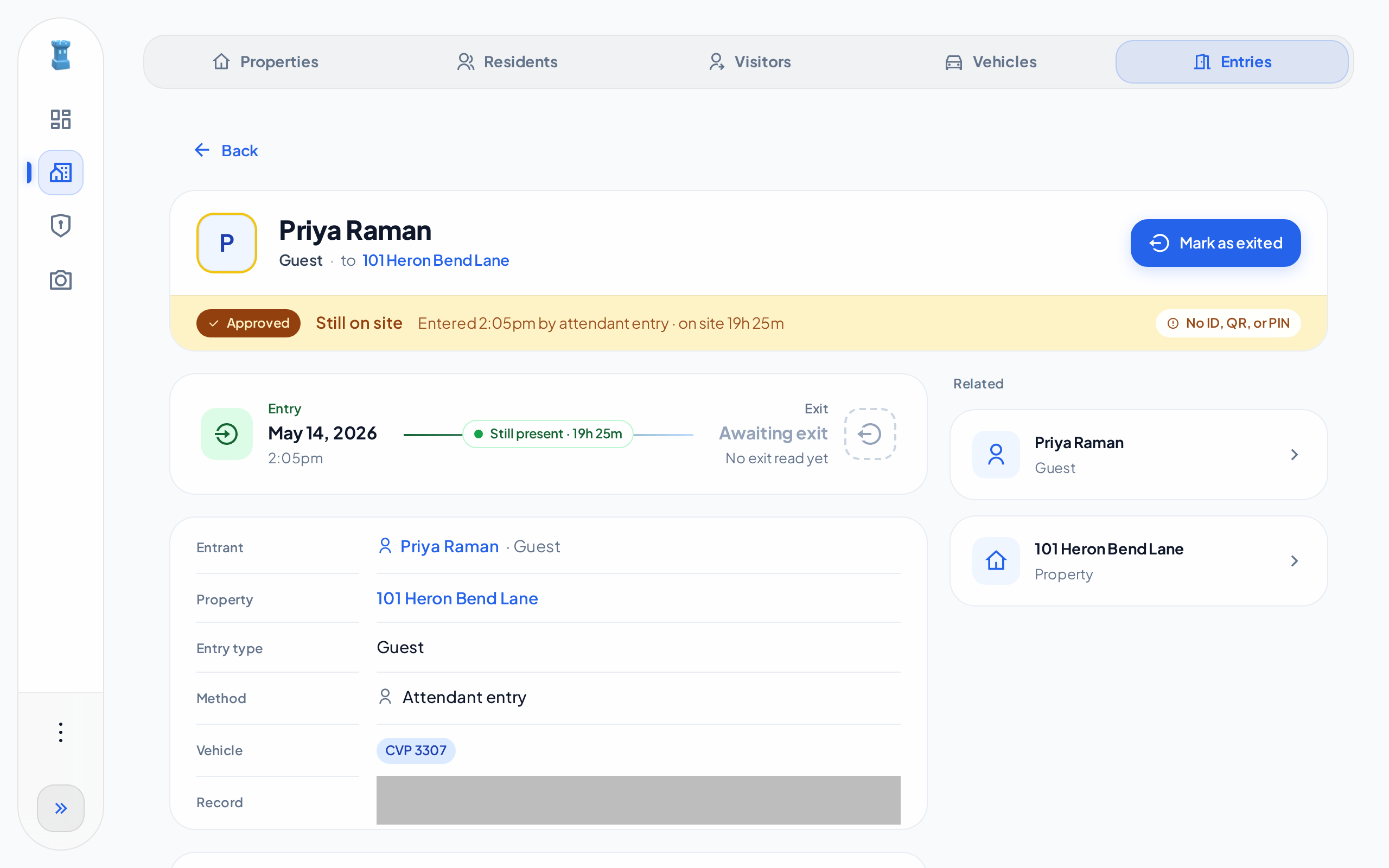Open 101 Heron Bend Lane header link
This screenshot has width=1389, height=868.
click(436, 260)
